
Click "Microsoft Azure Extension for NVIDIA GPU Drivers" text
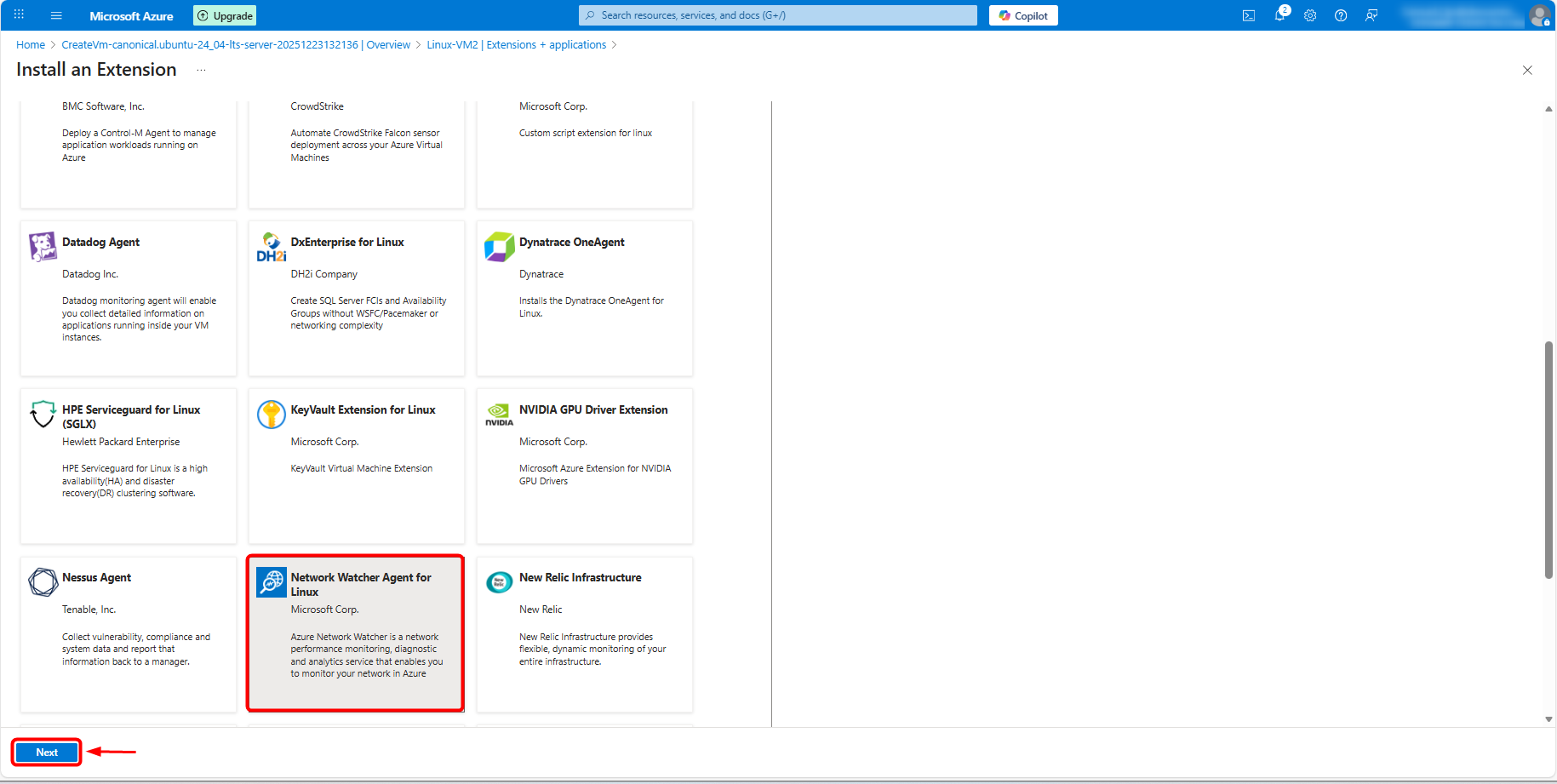click(595, 474)
